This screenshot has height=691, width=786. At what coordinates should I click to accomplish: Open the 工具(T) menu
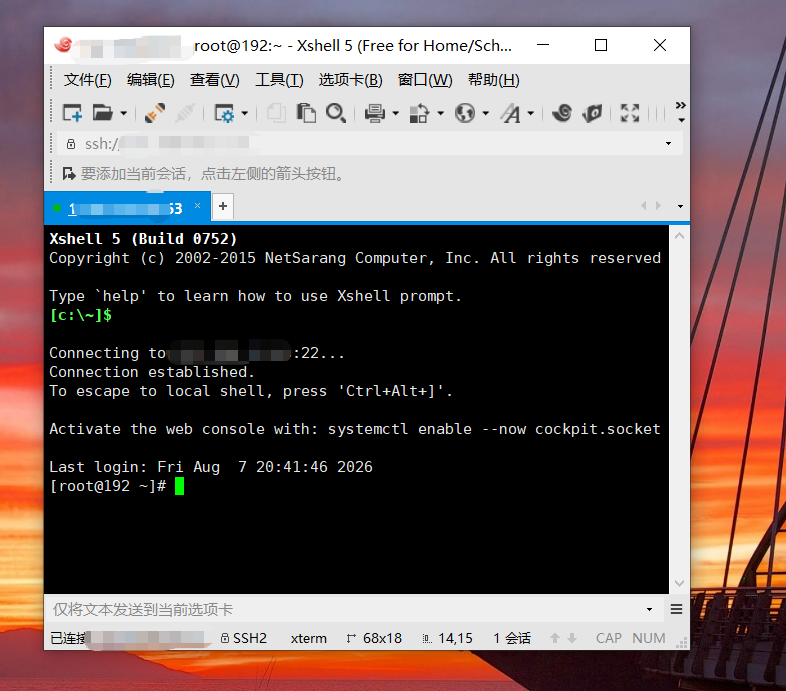(x=279, y=80)
